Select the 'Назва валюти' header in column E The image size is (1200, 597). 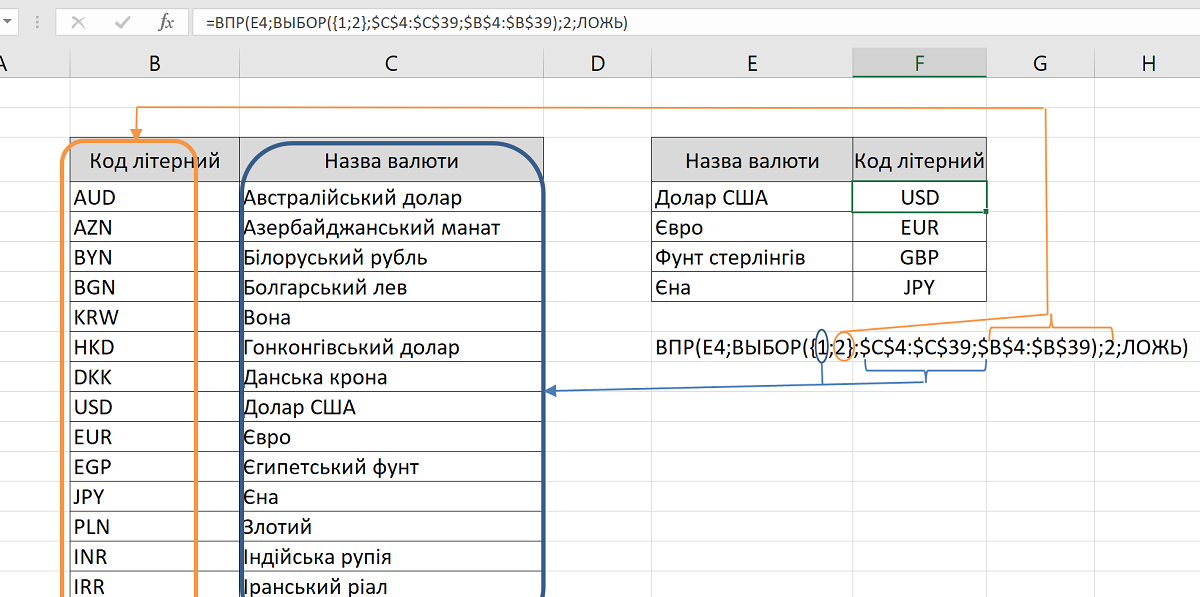[x=752, y=160]
